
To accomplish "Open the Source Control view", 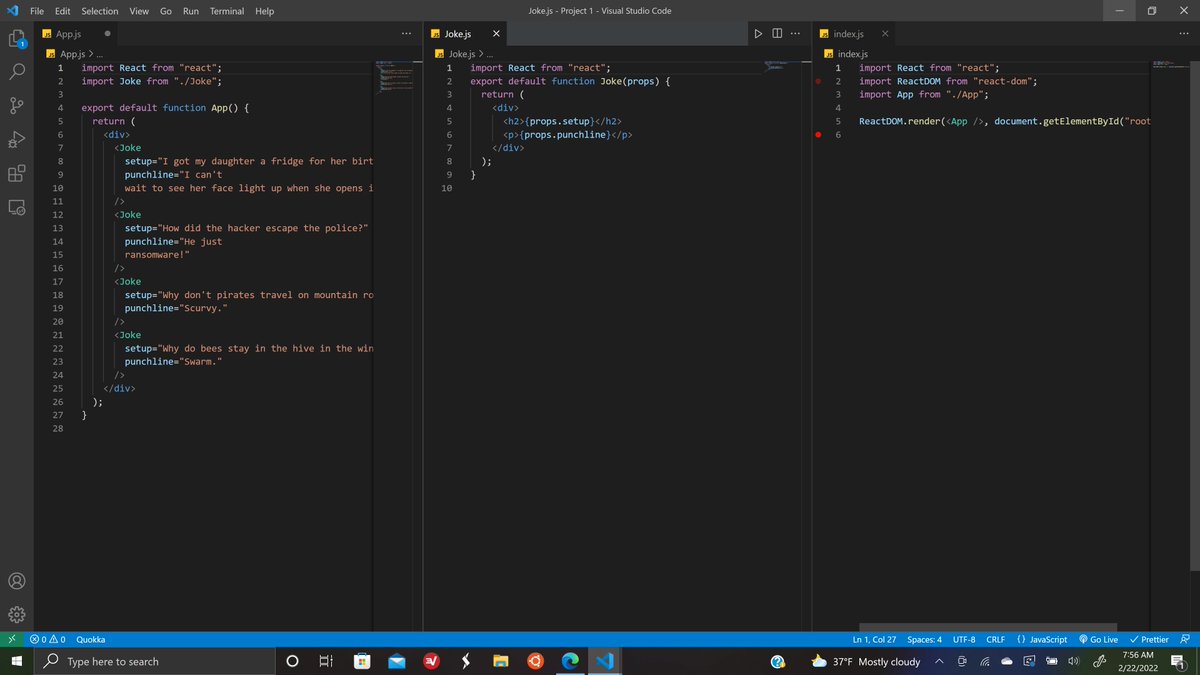I will tap(17, 106).
